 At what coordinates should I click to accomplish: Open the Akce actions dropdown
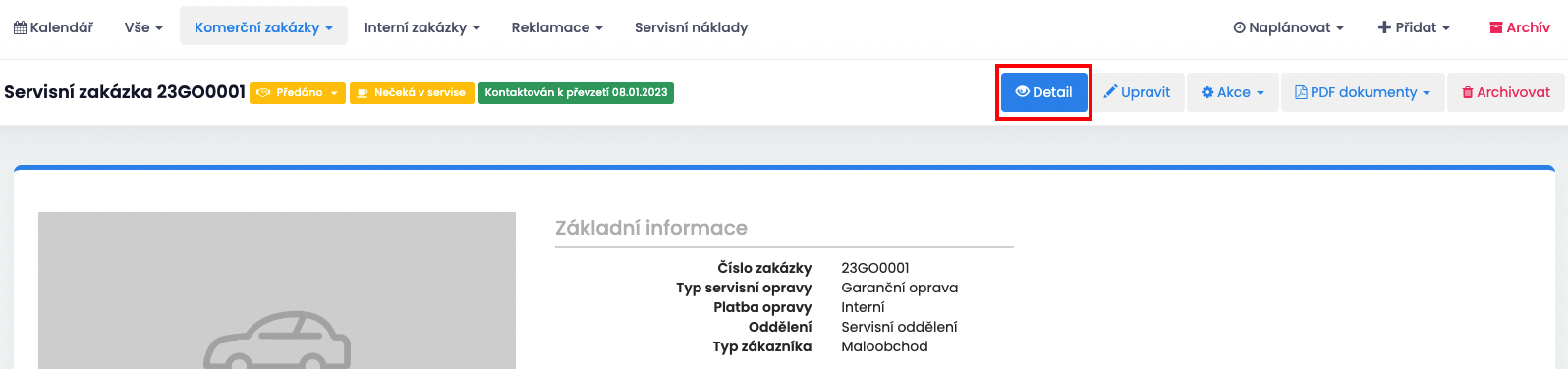coord(1233,92)
